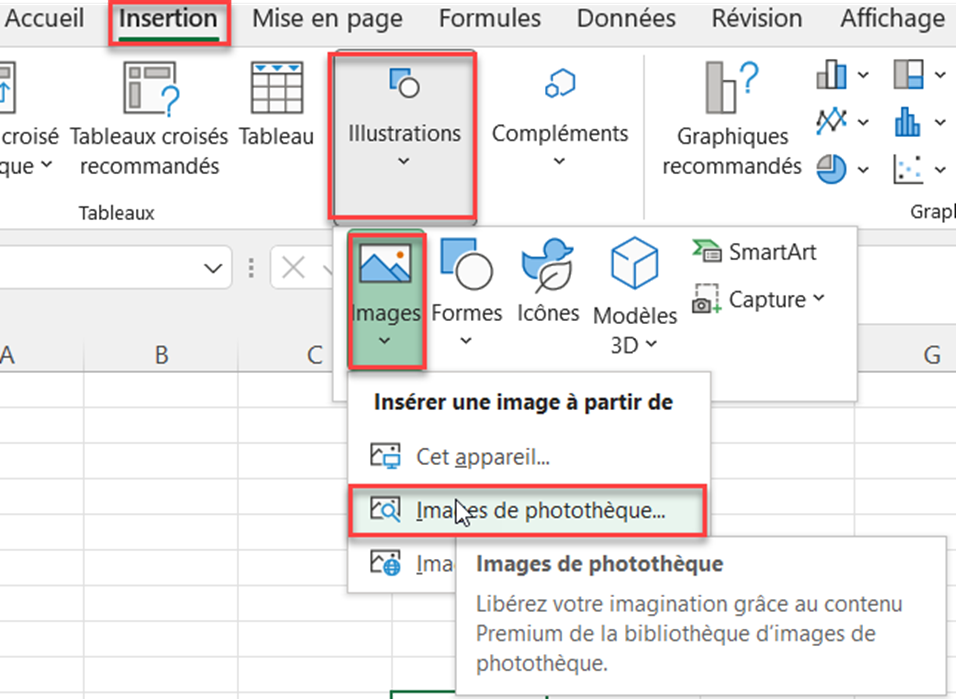Image resolution: width=956 pixels, height=699 pixels.
Task: Click the online images globe icon
Action: [385, 564]
